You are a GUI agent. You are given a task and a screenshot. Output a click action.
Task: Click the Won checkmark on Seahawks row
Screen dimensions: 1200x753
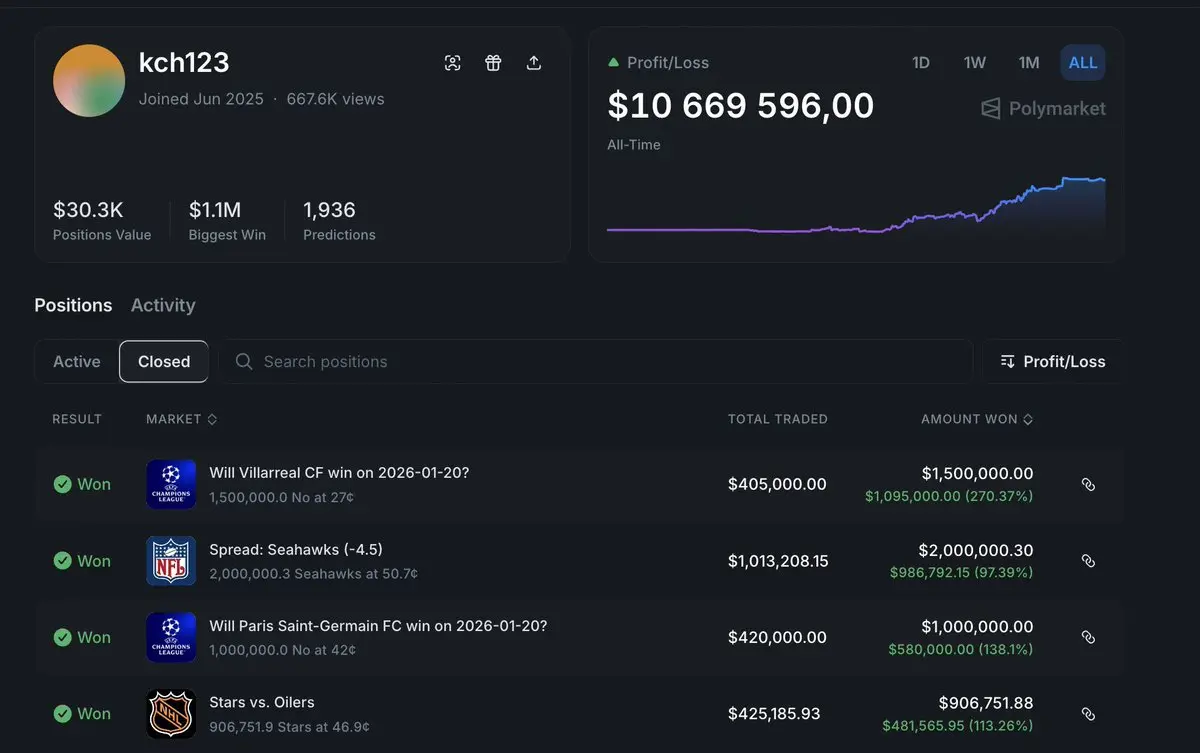point(62,561)
